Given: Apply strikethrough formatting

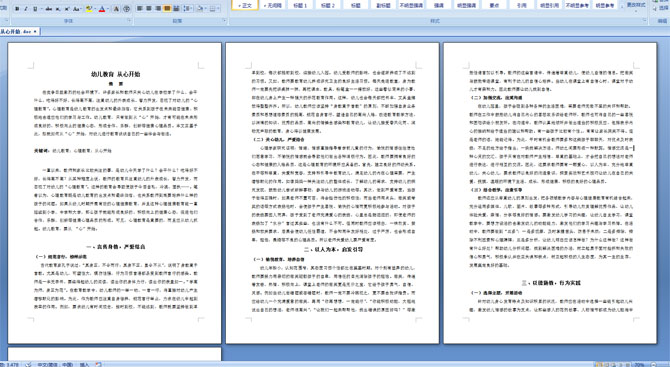Looking at the screenshot, I should point(49,9).
